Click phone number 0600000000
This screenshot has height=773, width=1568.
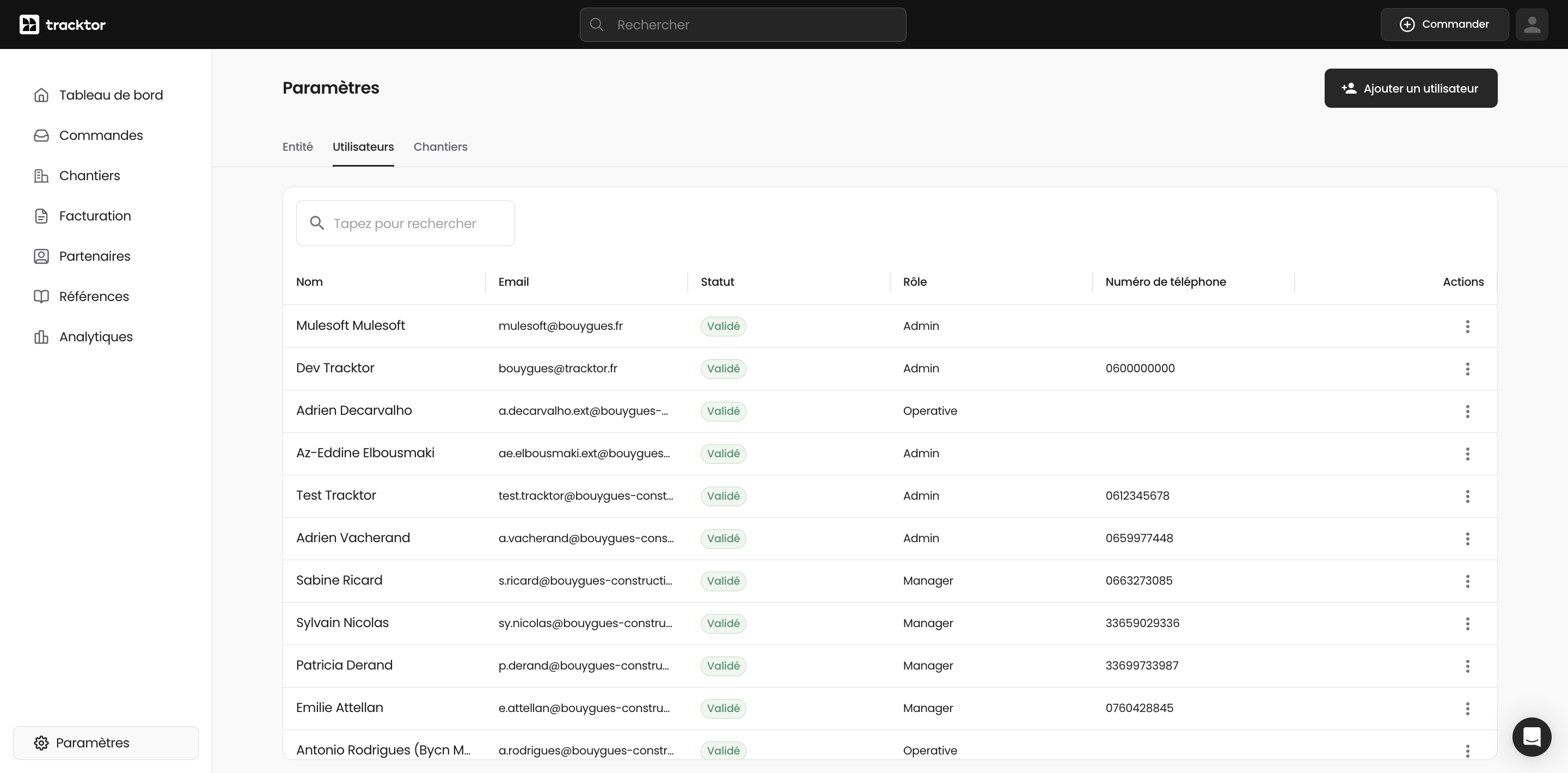pyautogui.click(x=1140, y=369)
